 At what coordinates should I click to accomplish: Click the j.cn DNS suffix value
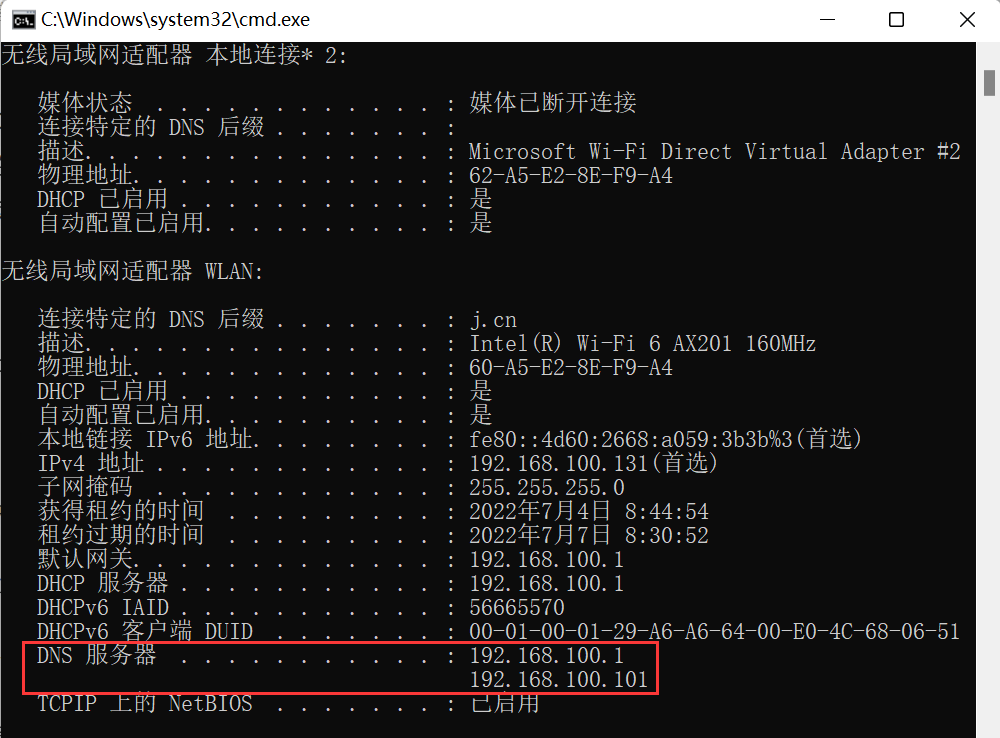click(x=493, y=320)
